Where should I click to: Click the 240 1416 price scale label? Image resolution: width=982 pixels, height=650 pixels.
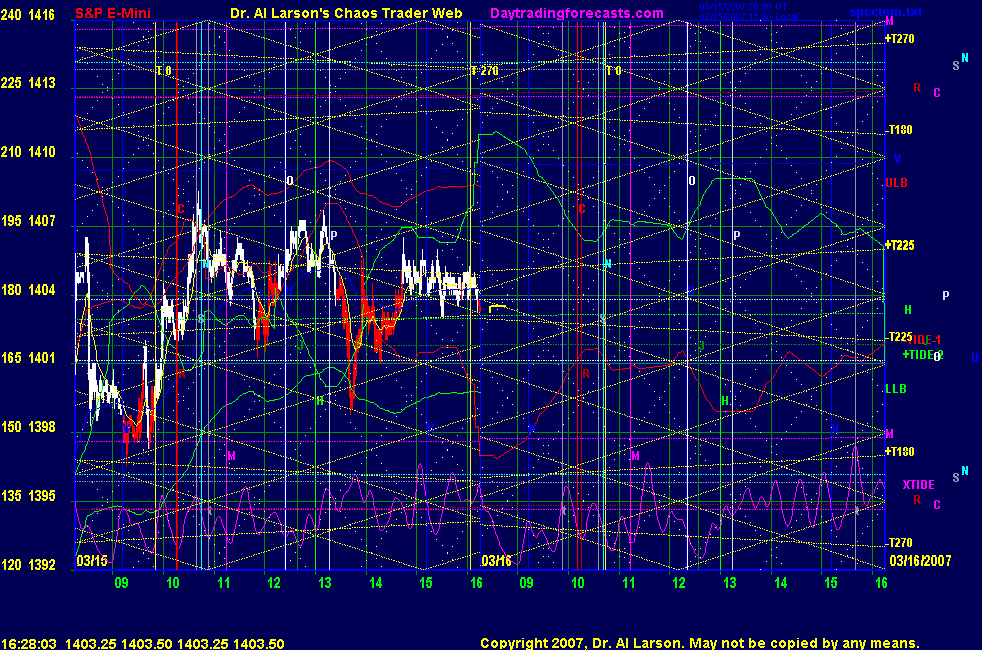click(28, 14)
